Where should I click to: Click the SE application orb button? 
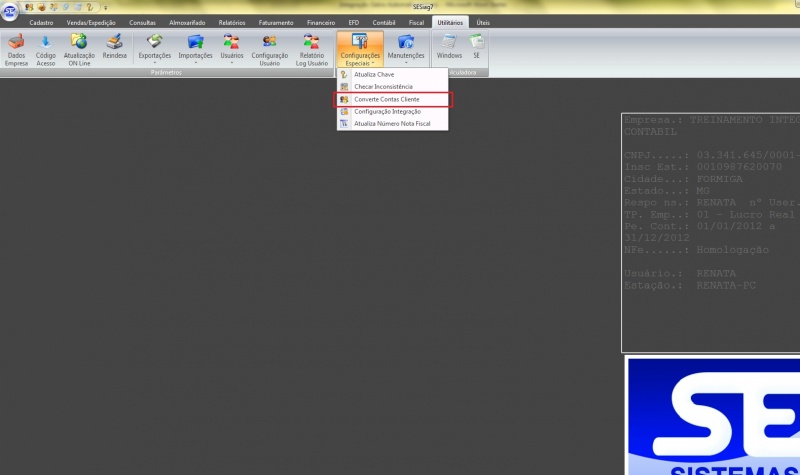pyautogui.click(x=9, y=13)
